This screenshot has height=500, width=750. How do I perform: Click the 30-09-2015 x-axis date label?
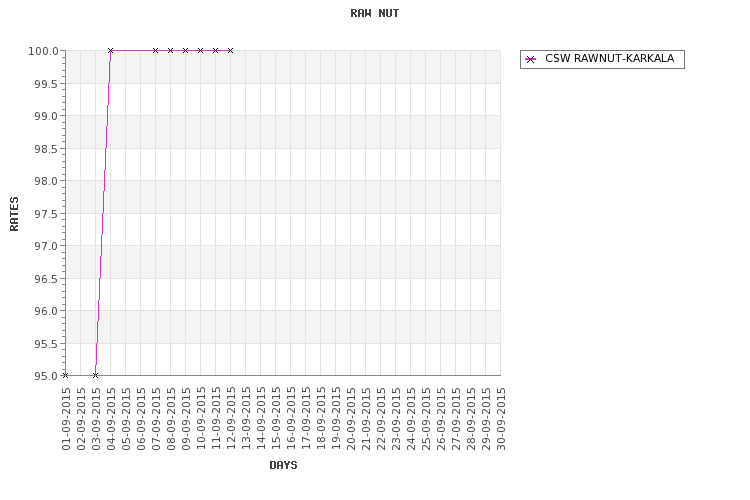(501, 419)
